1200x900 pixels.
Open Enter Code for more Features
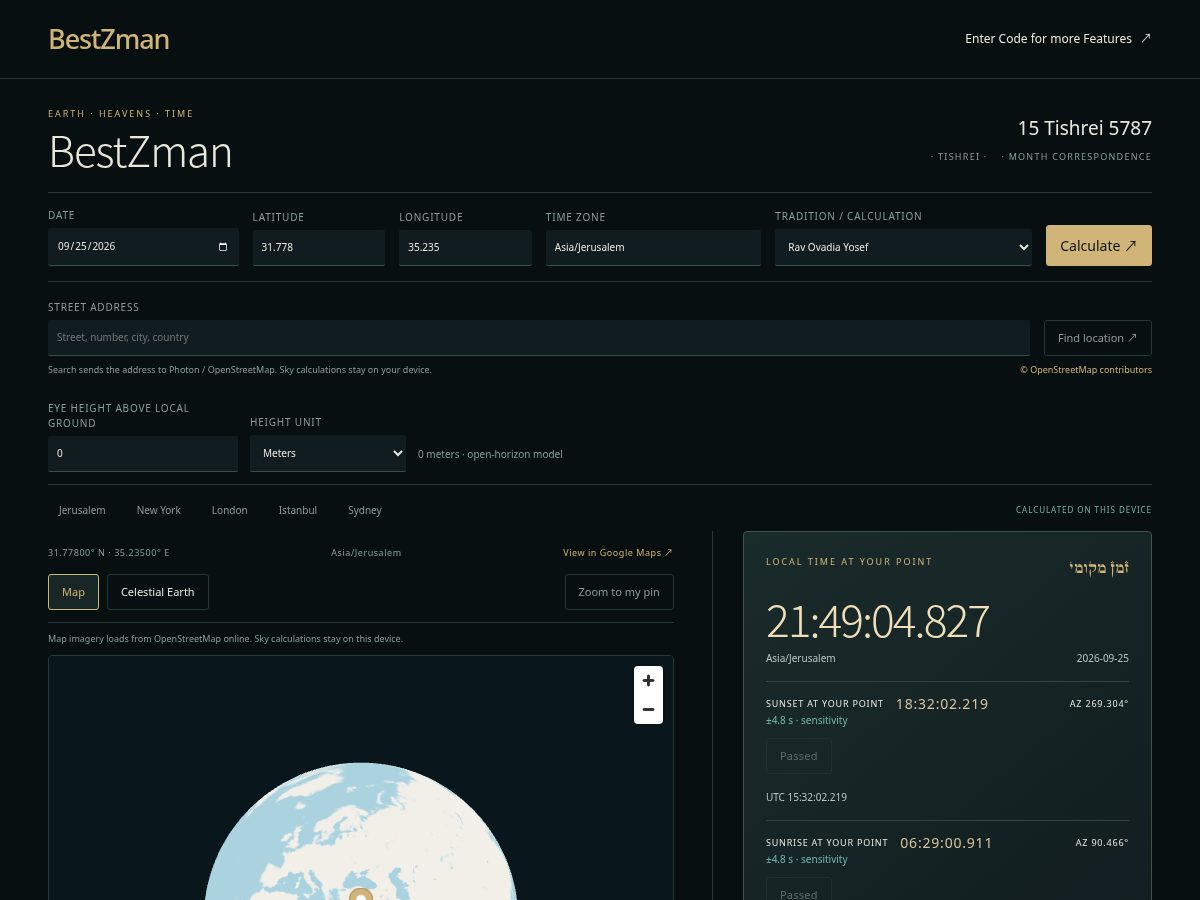[1058, 38]
